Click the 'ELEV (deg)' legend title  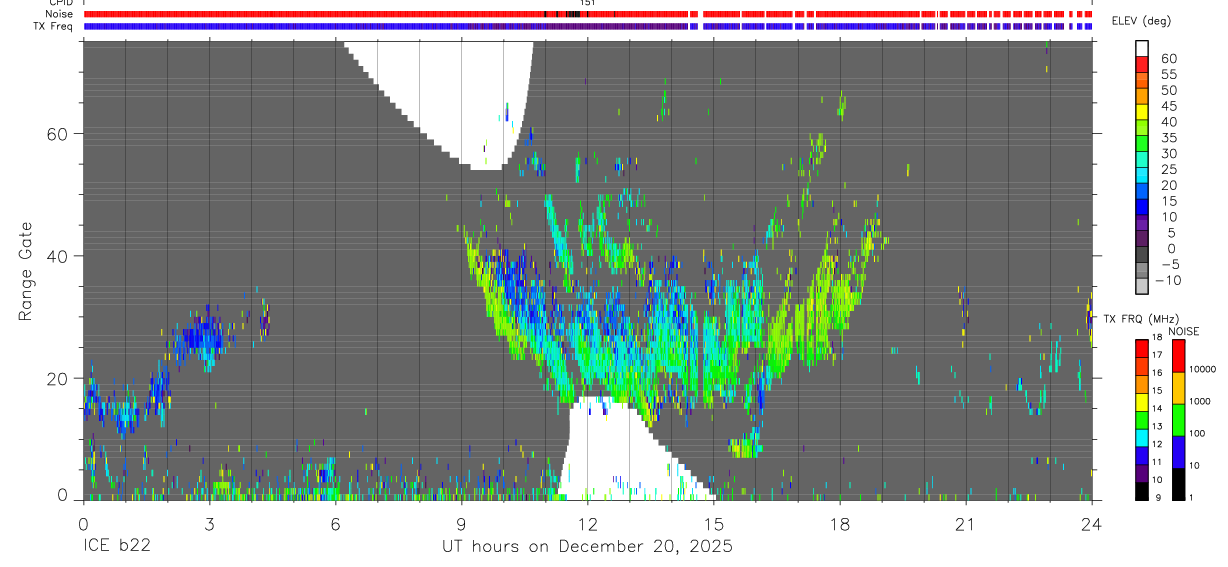tap(1141, 21)
